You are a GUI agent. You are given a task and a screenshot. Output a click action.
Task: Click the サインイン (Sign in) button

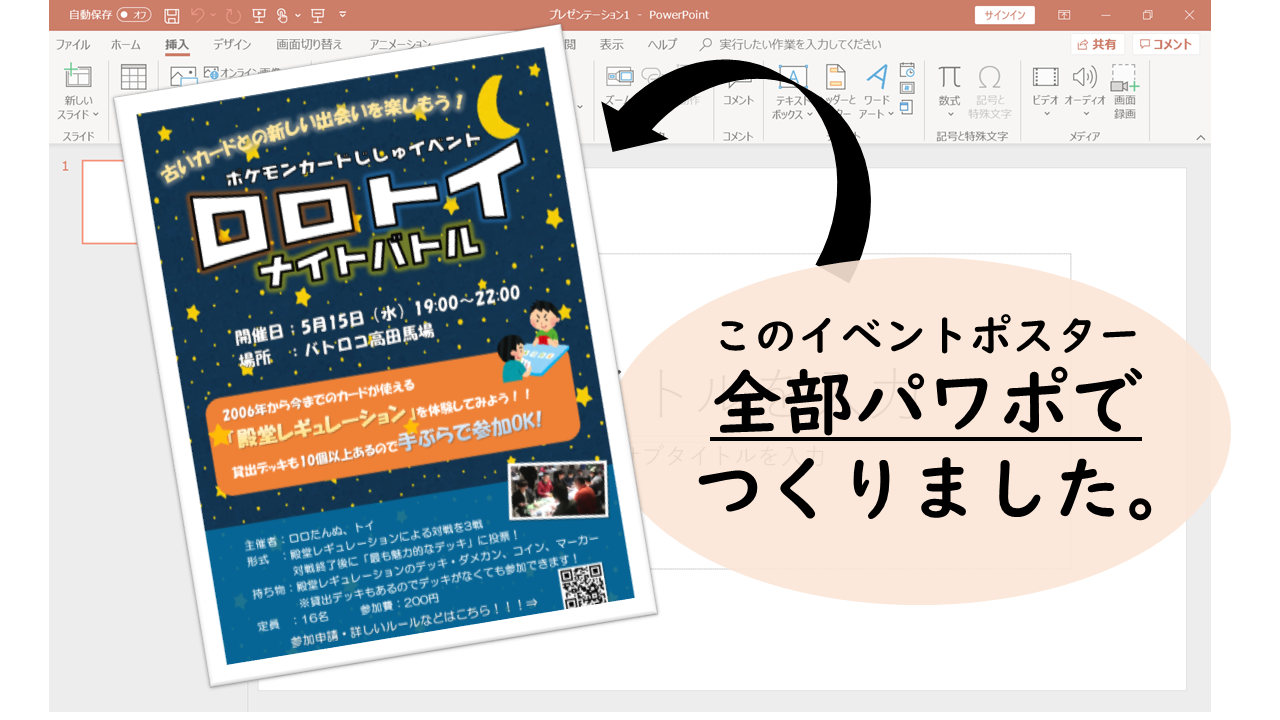[x=1003, y=15]
